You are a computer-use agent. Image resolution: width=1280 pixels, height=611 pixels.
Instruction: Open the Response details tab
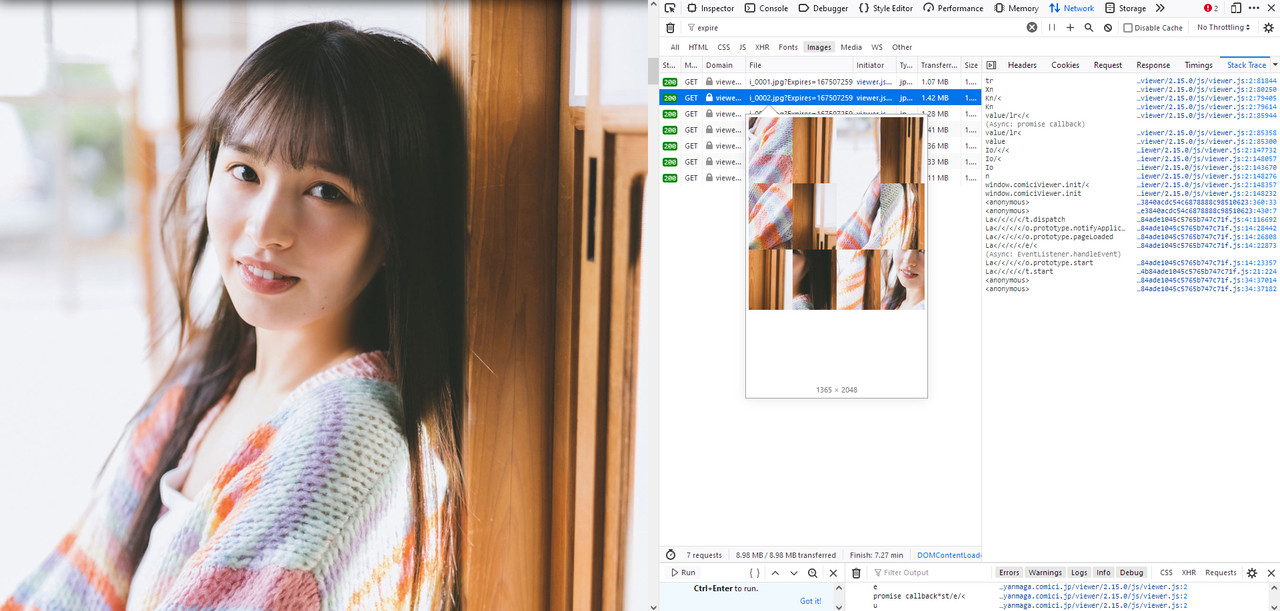1153,65
